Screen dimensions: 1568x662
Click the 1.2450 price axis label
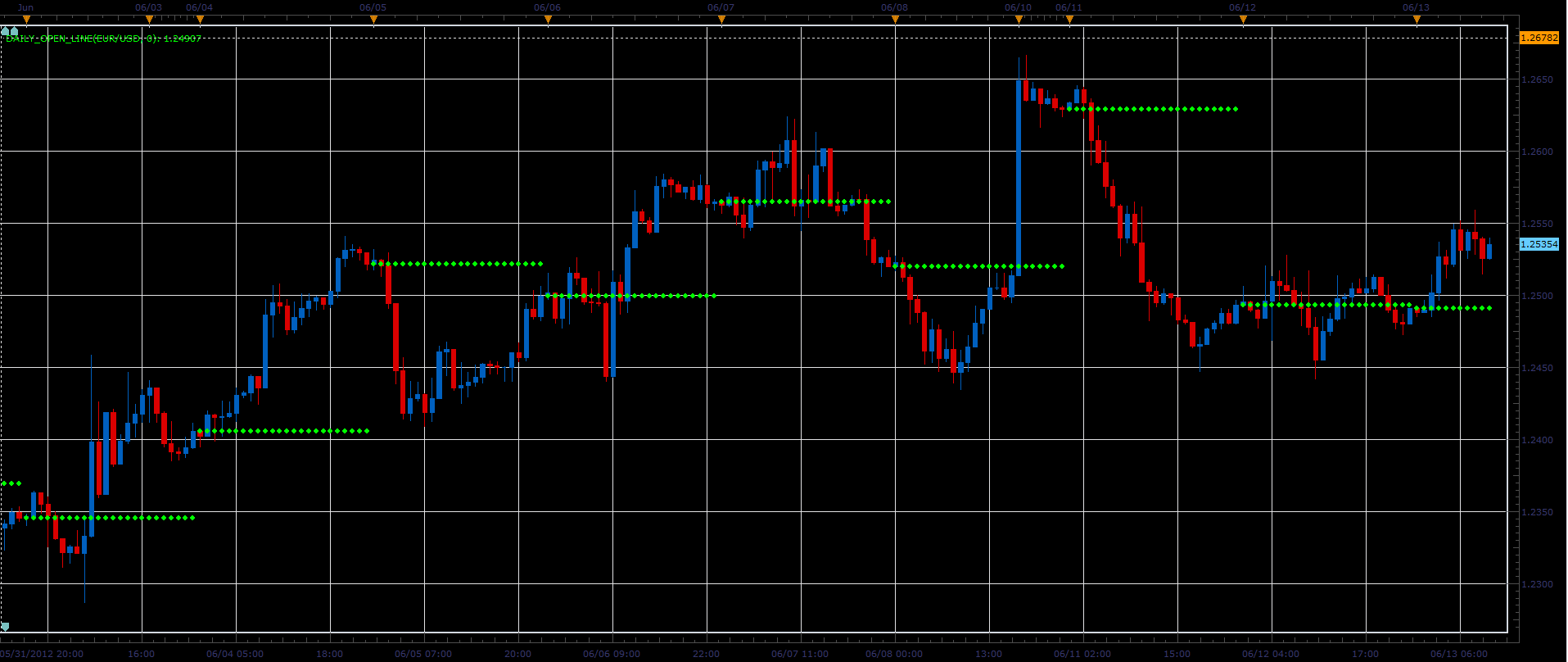coord(1537,368)
